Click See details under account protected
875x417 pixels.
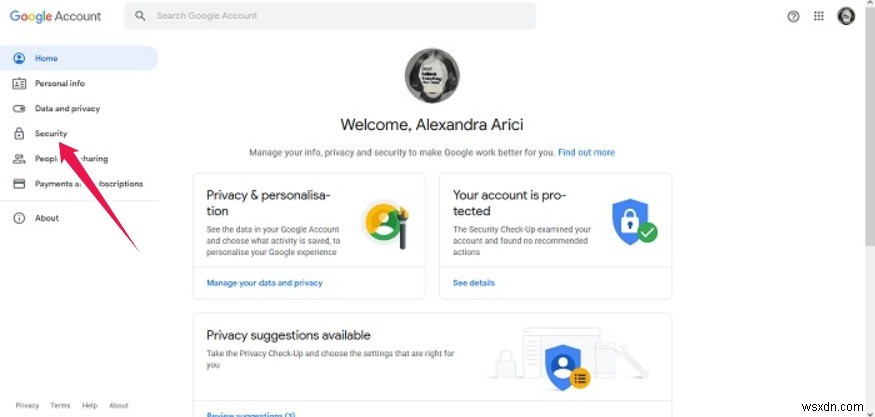[474, 283]
